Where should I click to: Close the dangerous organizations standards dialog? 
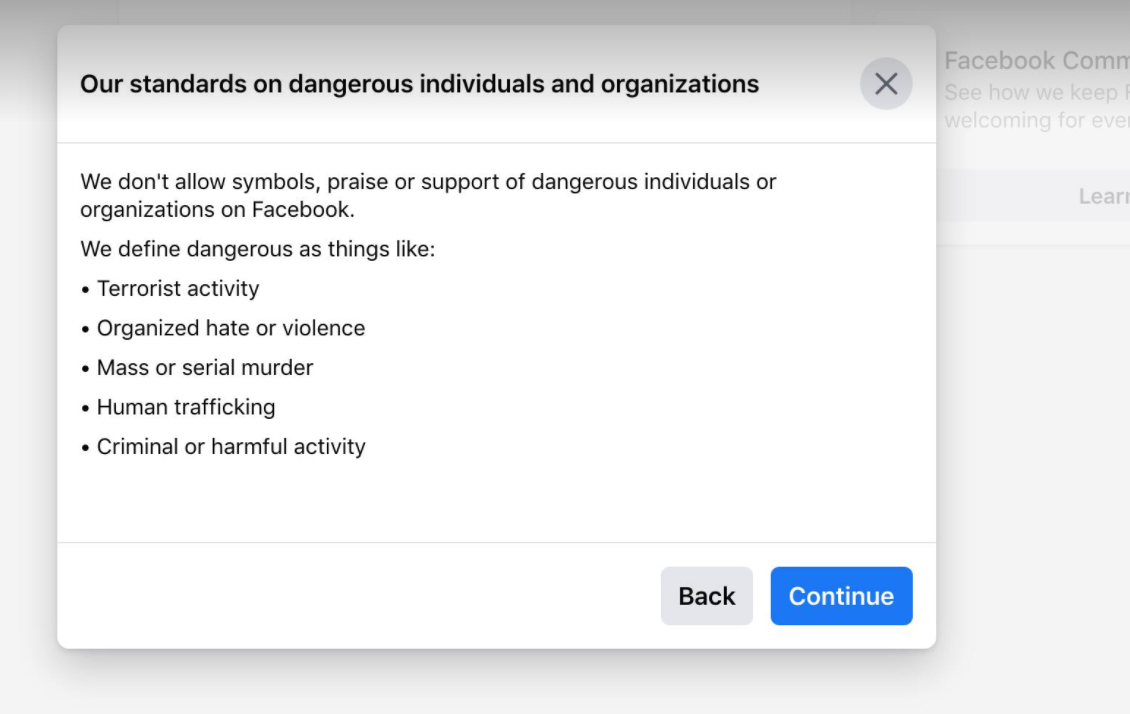(x=886, y=84)
